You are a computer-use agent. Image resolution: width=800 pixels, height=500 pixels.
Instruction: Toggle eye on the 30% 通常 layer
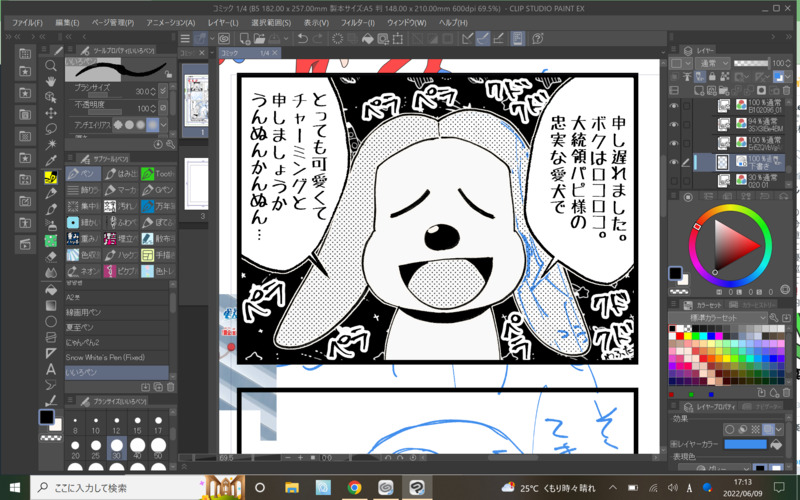(674, 181)
